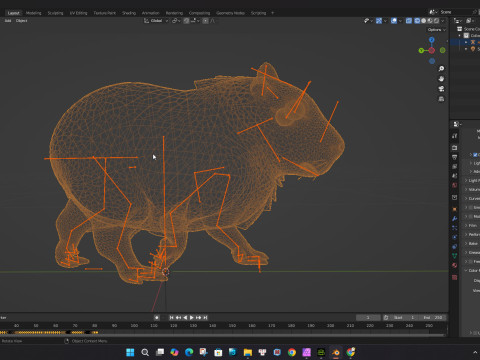
Task: Click the red X axis on gizmo
Action: [432, 50]
